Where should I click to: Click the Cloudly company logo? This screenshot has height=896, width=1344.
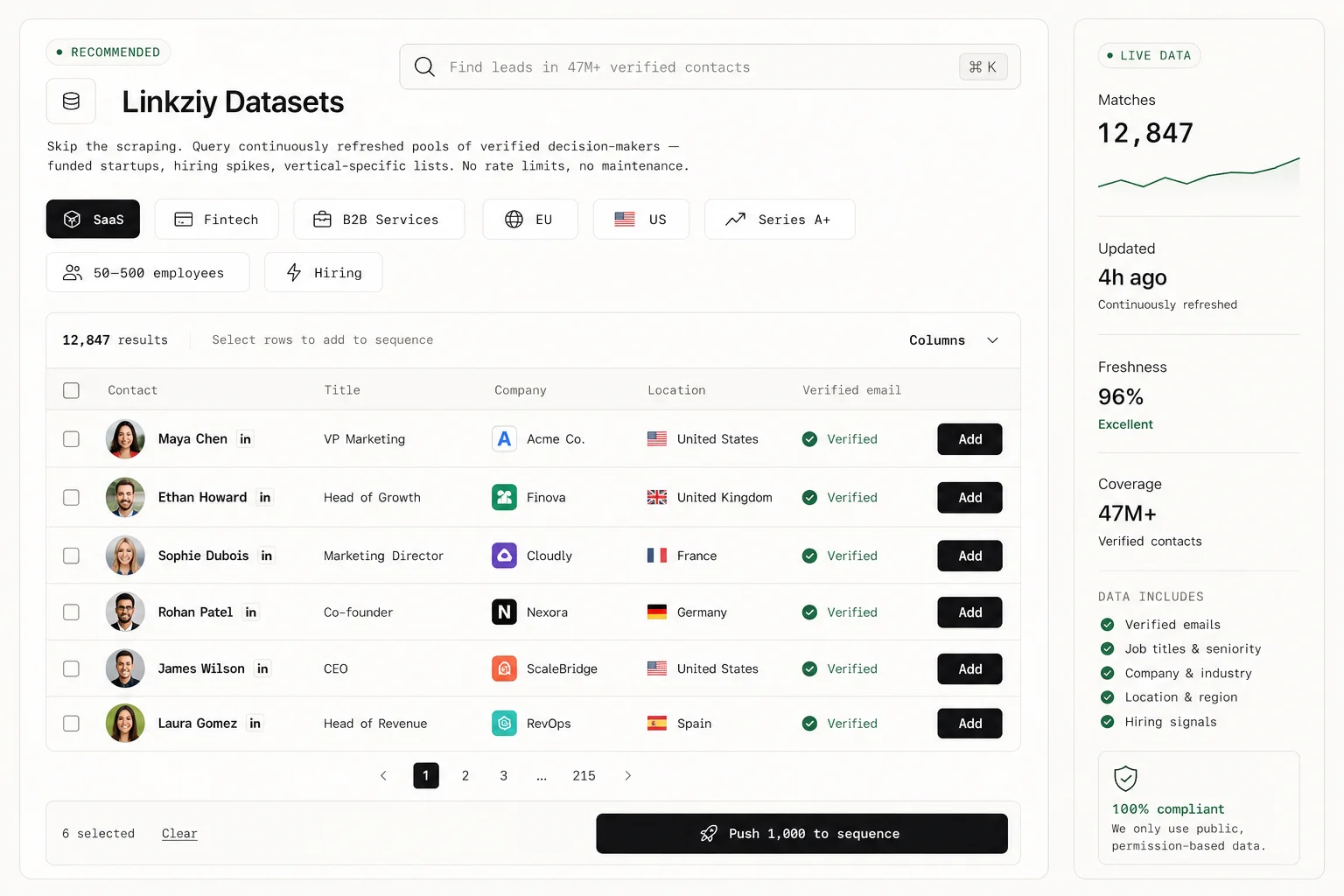pos(504,556)
